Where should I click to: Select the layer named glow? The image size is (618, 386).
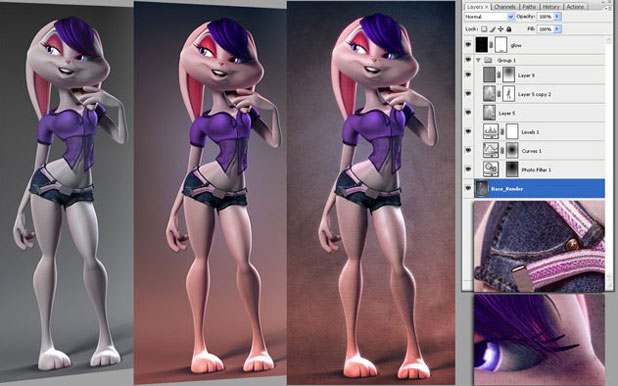516,45
